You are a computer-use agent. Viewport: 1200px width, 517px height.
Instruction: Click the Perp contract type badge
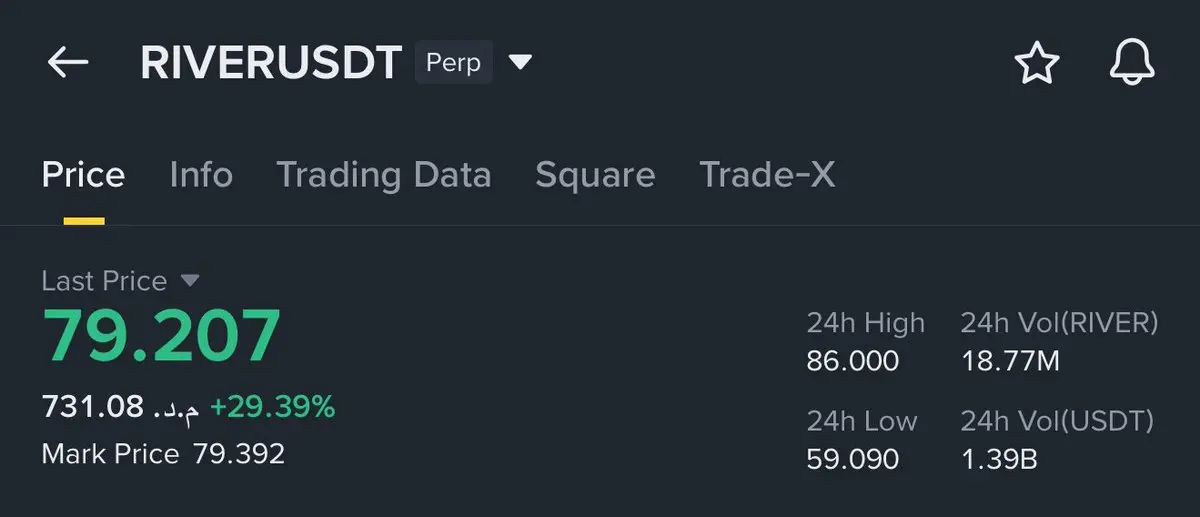click(x=453, y=63)
